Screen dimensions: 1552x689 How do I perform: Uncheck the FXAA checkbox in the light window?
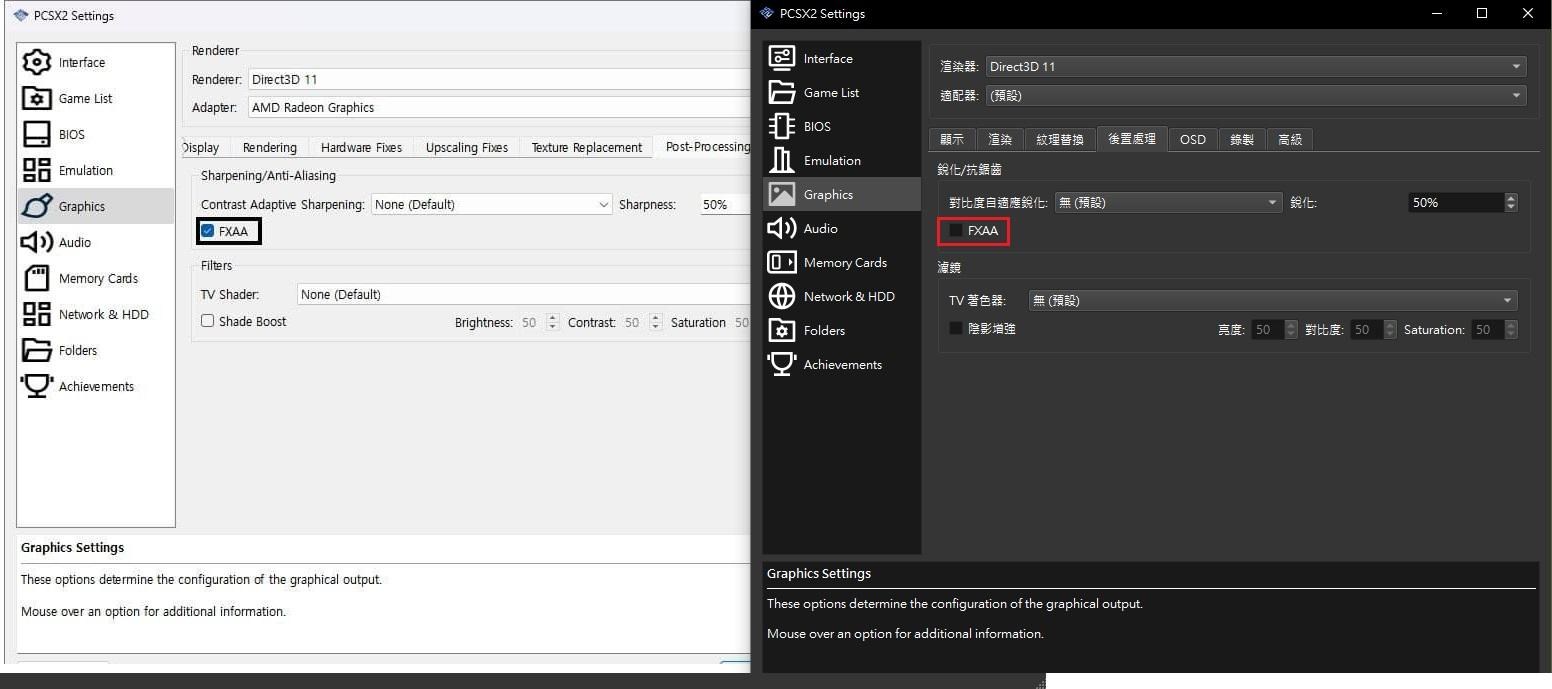pos(208,231)
